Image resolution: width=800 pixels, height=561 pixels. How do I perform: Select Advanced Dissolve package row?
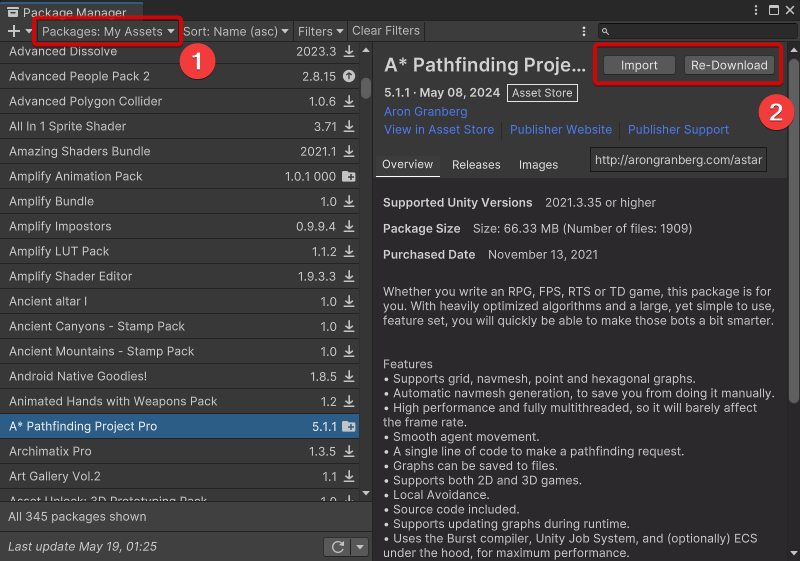(179, 52)
